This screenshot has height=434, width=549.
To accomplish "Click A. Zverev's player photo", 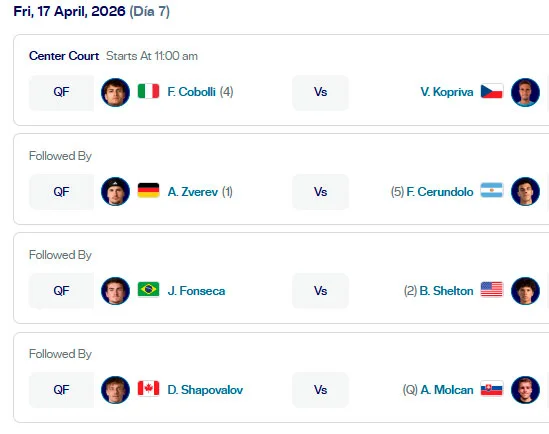I will pos(115,191).
